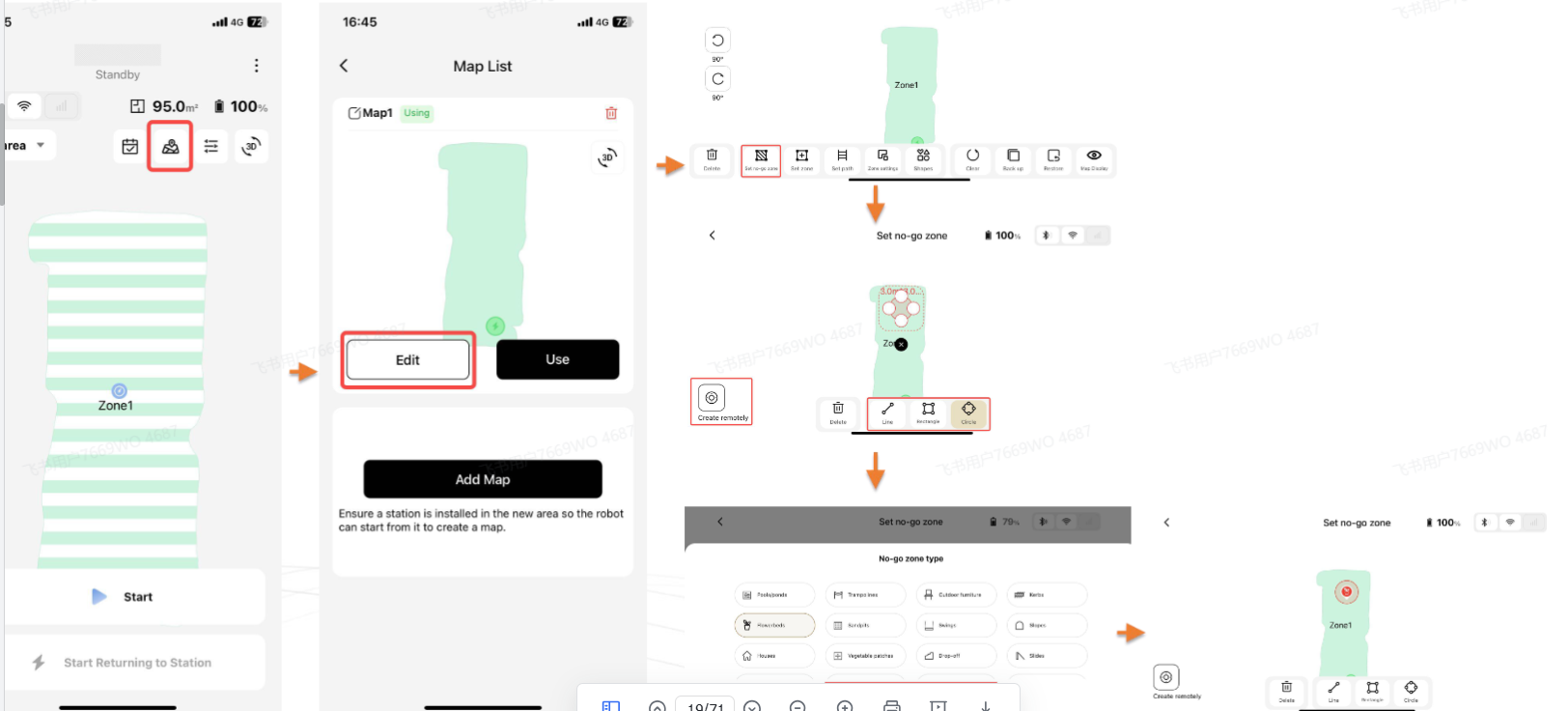Tap Circle tool in the final no-go screen
Viewport: 1568px width, 711px height.
(x=1411, y=692)
